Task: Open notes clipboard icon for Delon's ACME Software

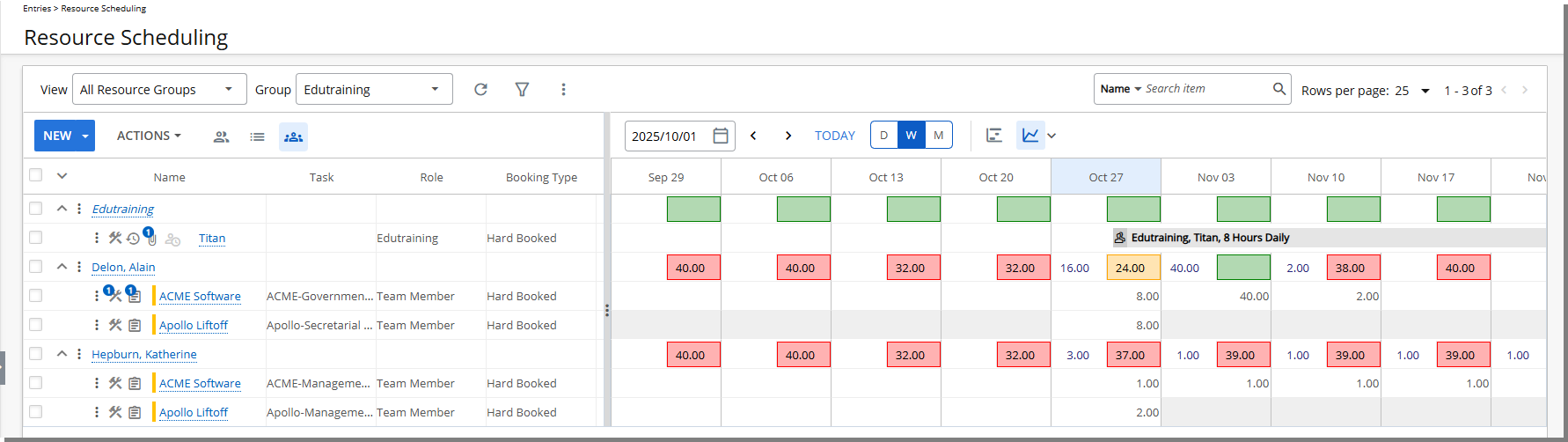Action: pos(135,297)
